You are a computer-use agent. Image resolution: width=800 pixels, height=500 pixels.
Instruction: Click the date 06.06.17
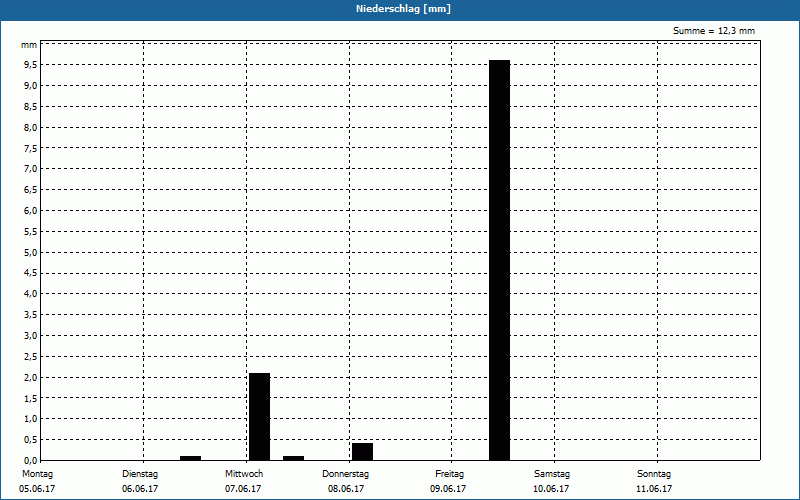click(140, 489)
